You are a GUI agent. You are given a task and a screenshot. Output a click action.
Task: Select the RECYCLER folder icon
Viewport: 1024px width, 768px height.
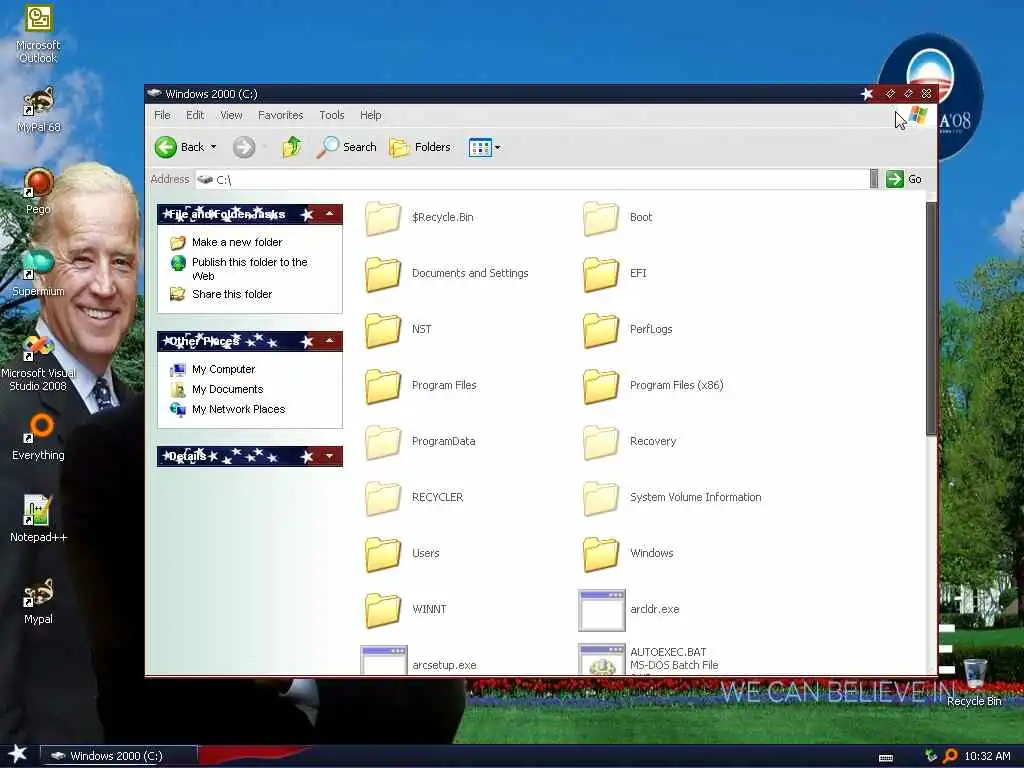pyautogui.click(x=383, y=498)
